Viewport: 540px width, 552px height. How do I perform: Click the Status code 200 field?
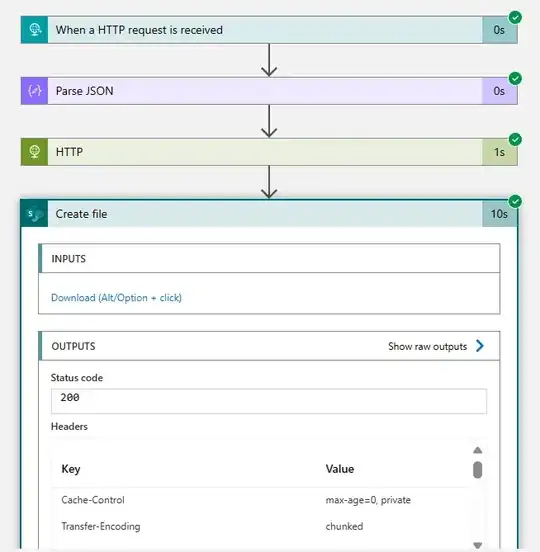[269, 401]
